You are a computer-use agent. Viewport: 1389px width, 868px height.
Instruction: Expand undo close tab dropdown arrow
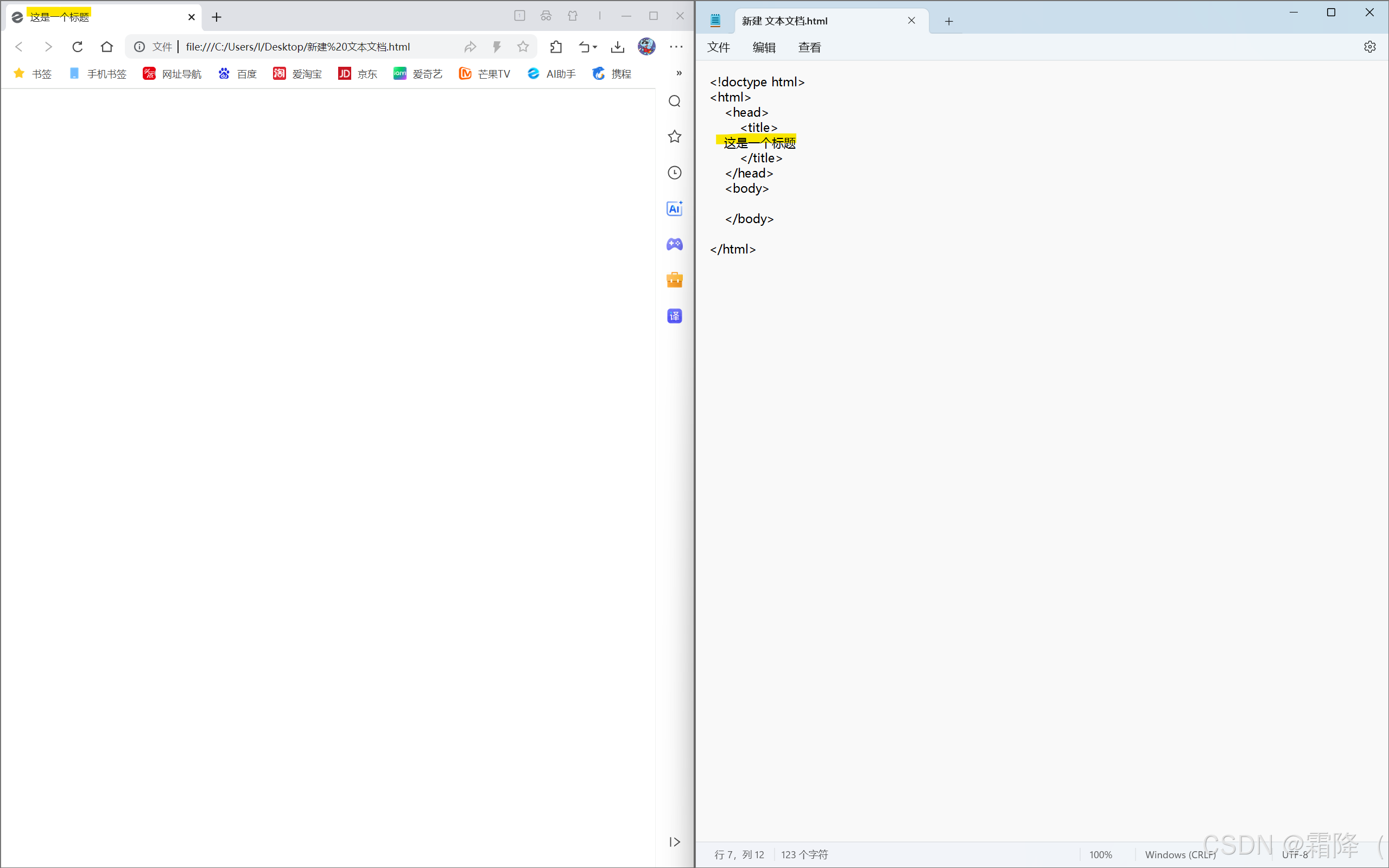pos(595,47)
